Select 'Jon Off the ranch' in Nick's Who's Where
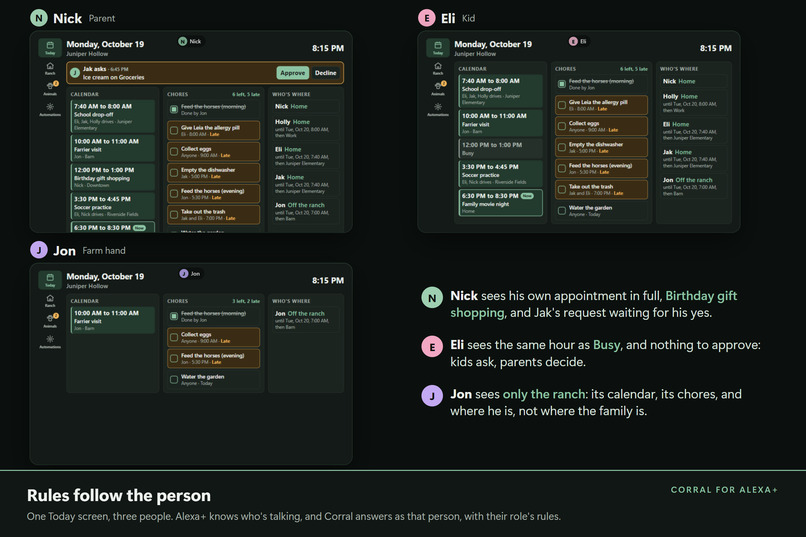Viewport: 806px width, 537px height. click(x=306, y=212)
